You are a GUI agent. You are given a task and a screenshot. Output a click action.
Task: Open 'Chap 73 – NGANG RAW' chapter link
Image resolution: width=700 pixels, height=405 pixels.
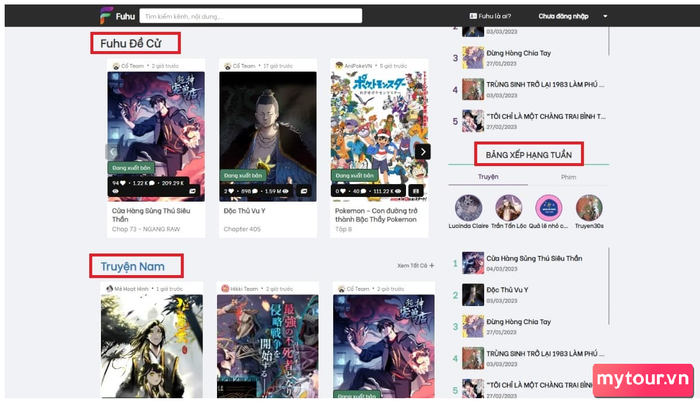pyautogui.click(x=146, y=229)
